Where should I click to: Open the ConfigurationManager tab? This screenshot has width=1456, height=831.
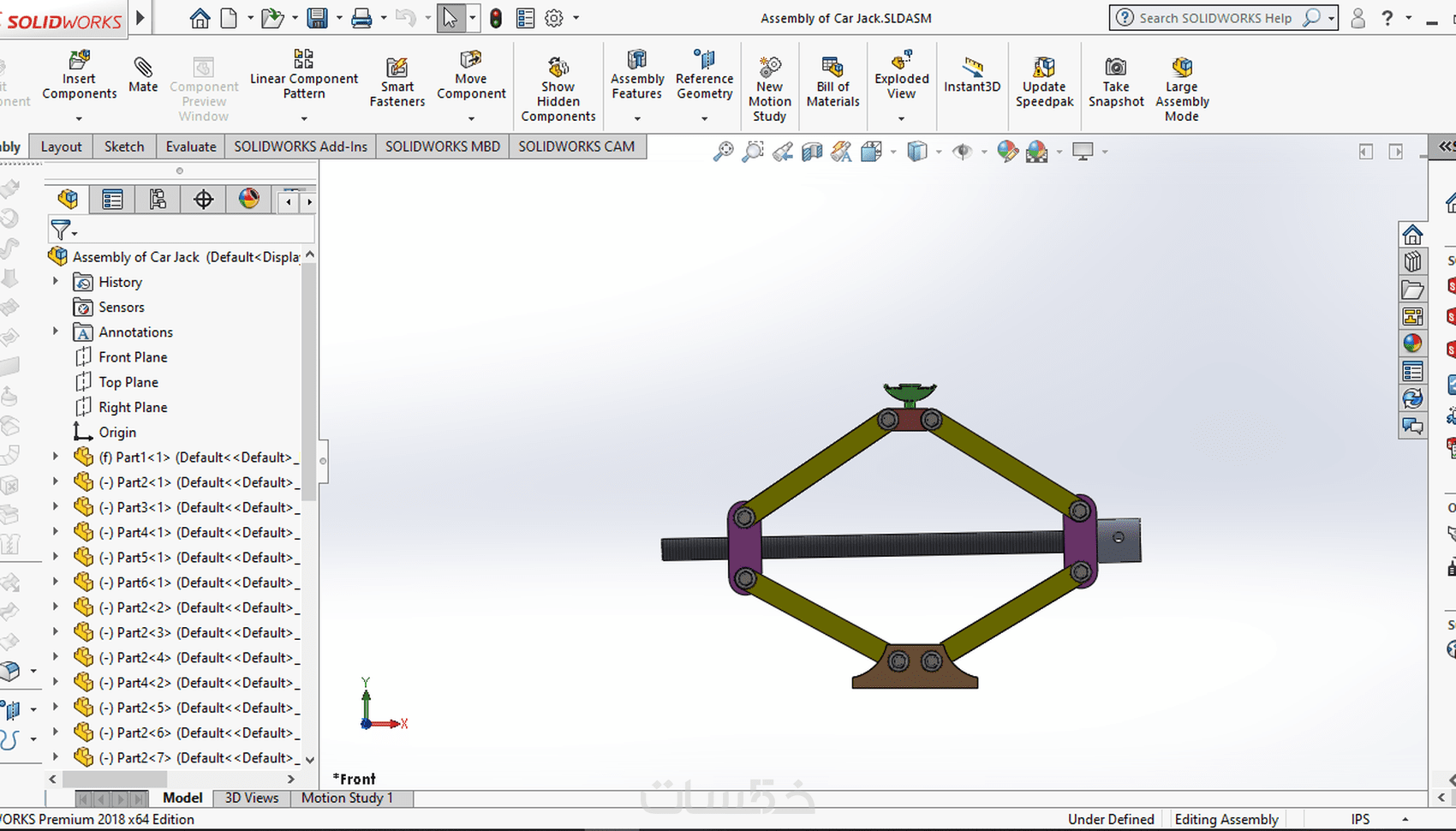pyautogui.click(x=158, y=200)
